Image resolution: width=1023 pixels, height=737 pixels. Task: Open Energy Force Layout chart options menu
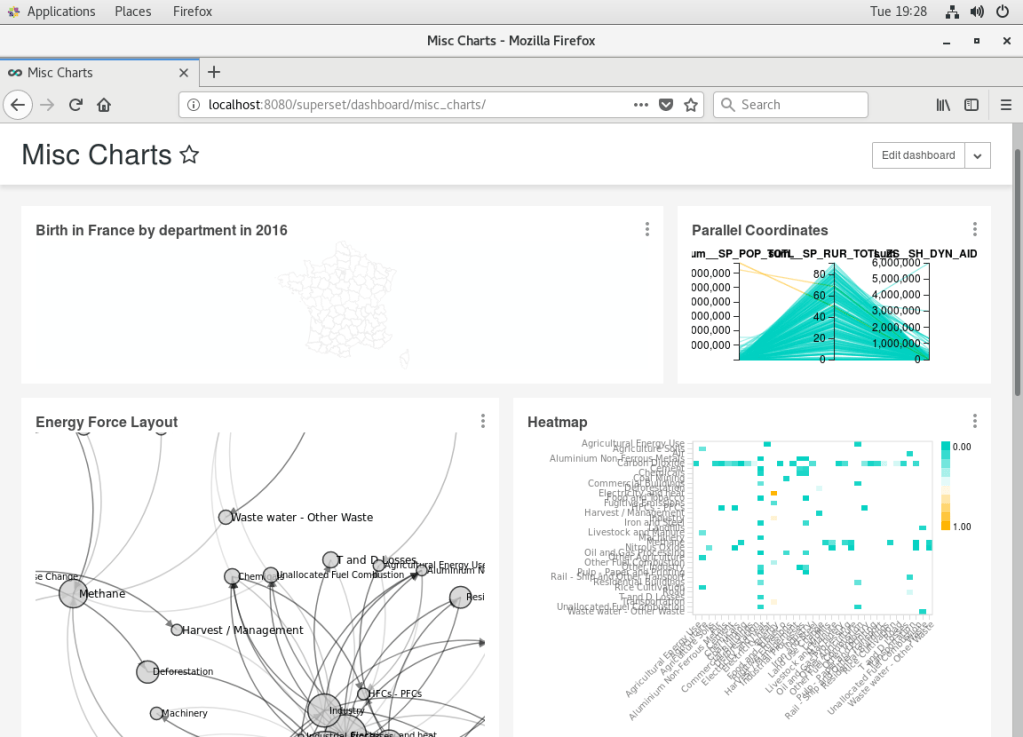click(x=483, y=421)
